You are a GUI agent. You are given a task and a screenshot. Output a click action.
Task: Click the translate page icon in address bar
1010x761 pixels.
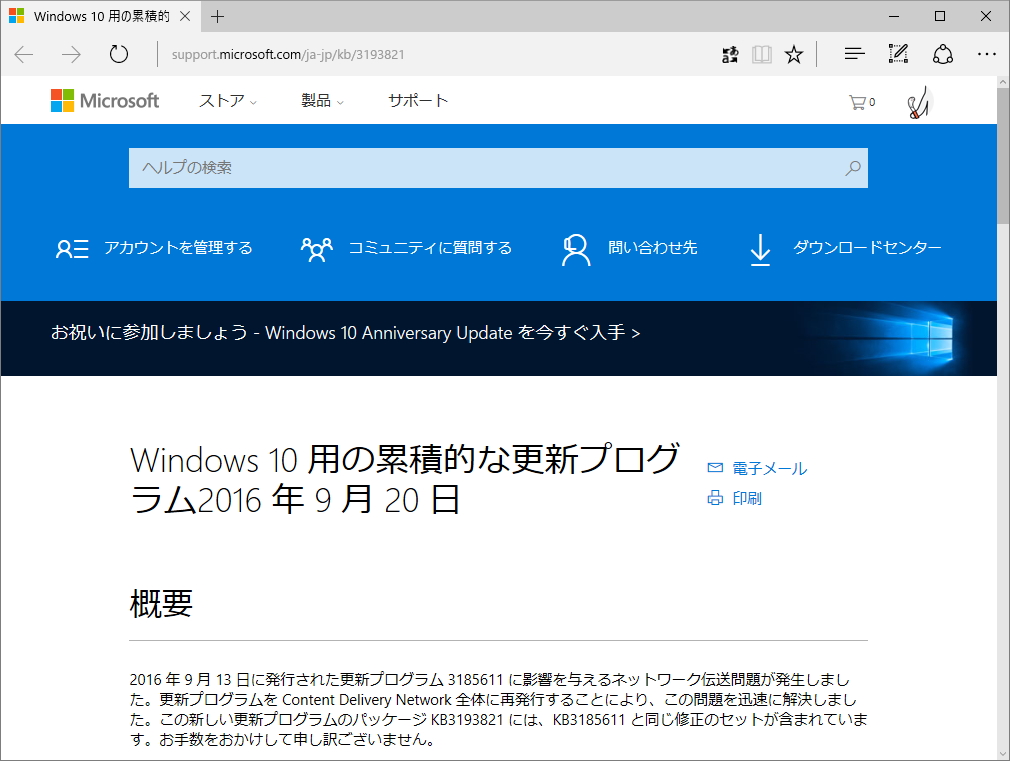coord(730,55)
